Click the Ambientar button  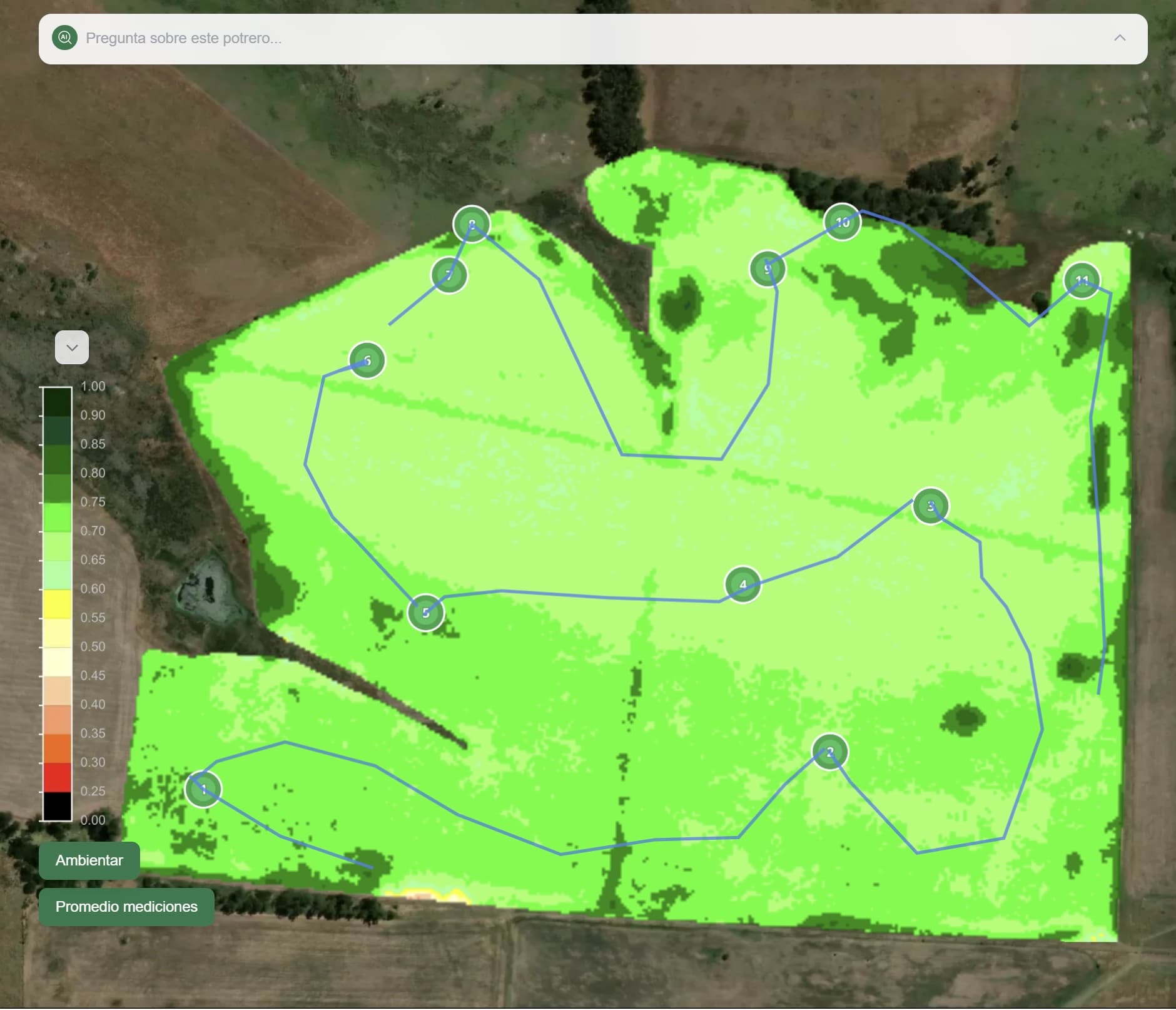[x=89, y=860]
